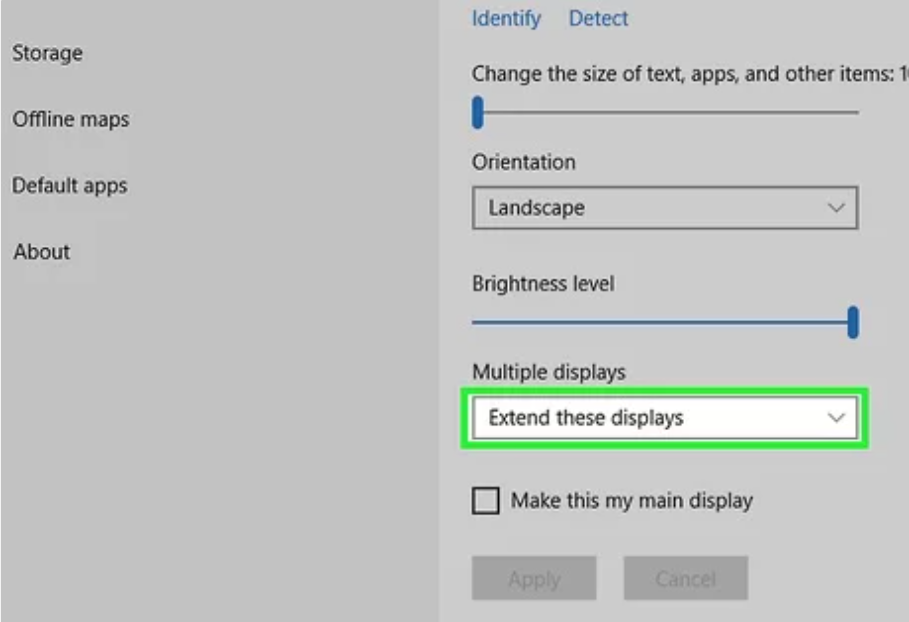Click the Orientation dropdown chevron arrow

[836, 208]
